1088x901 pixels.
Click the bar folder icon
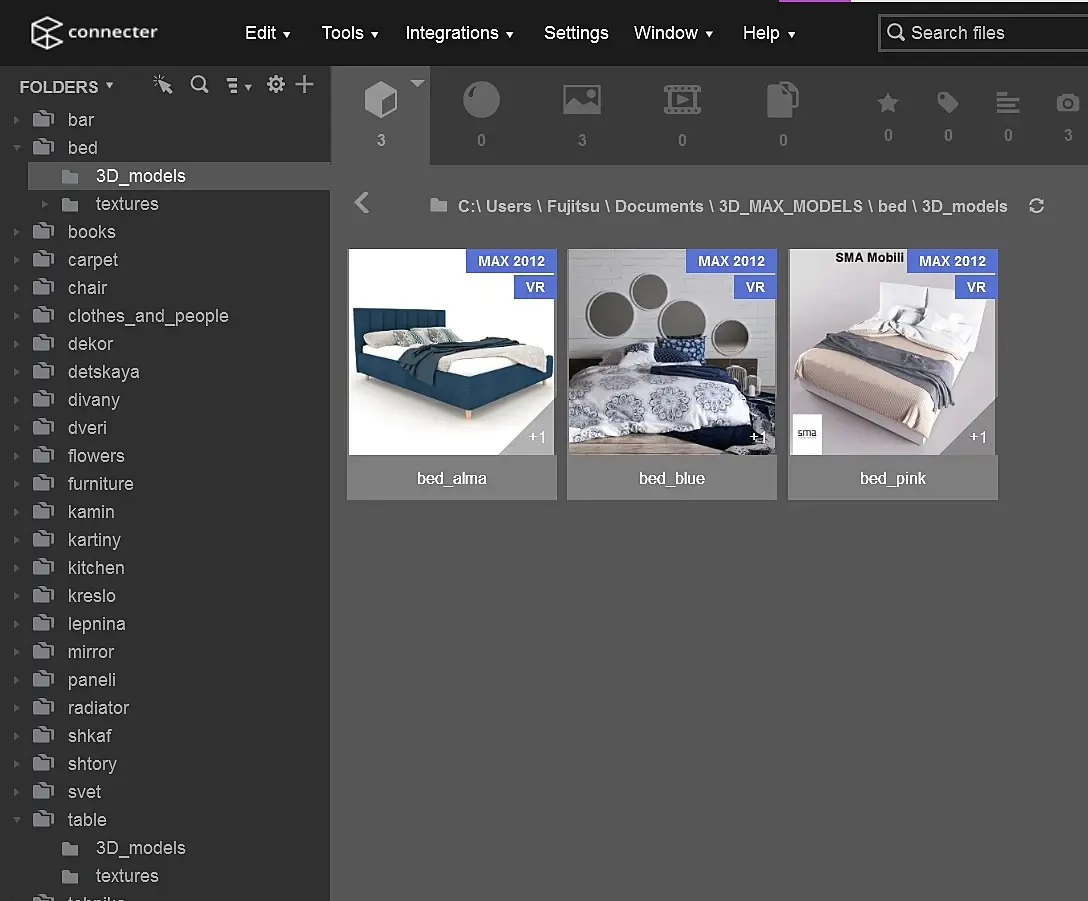coord(44,119)
